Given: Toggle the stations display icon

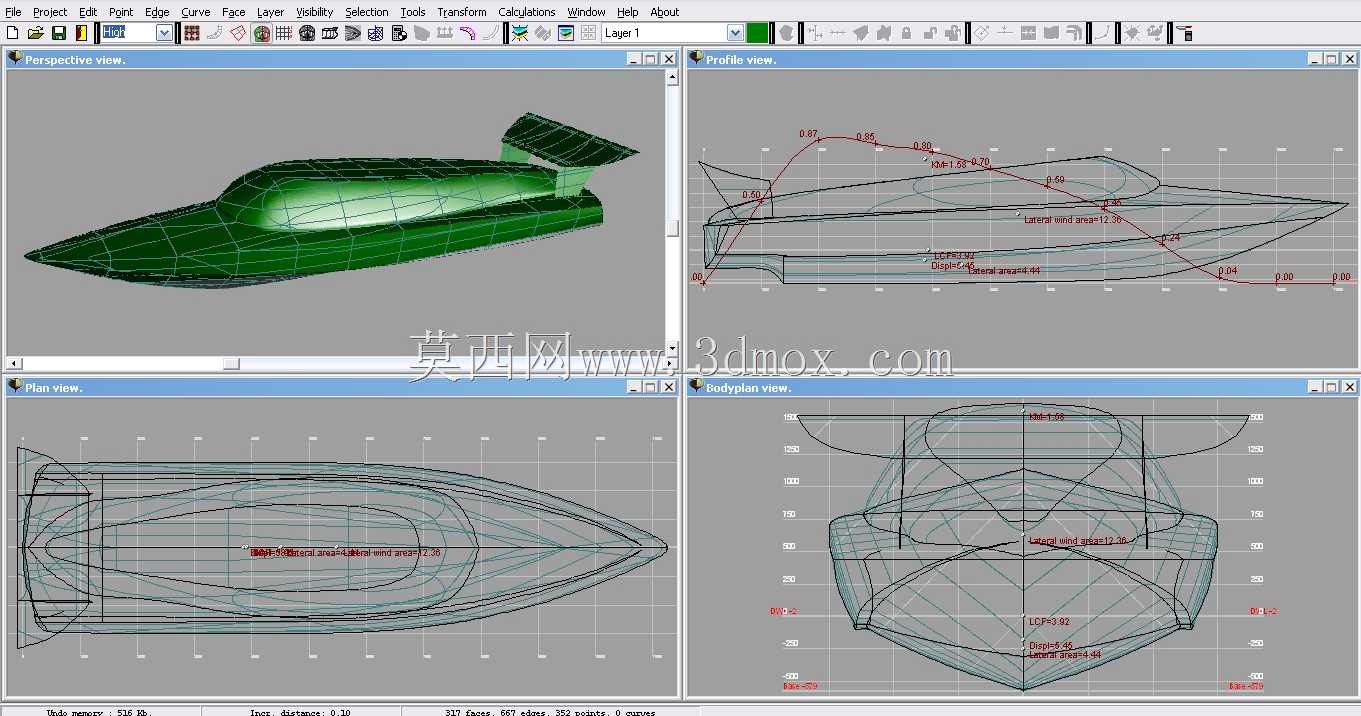Looking at the screenshot, I should coord(306,33).
